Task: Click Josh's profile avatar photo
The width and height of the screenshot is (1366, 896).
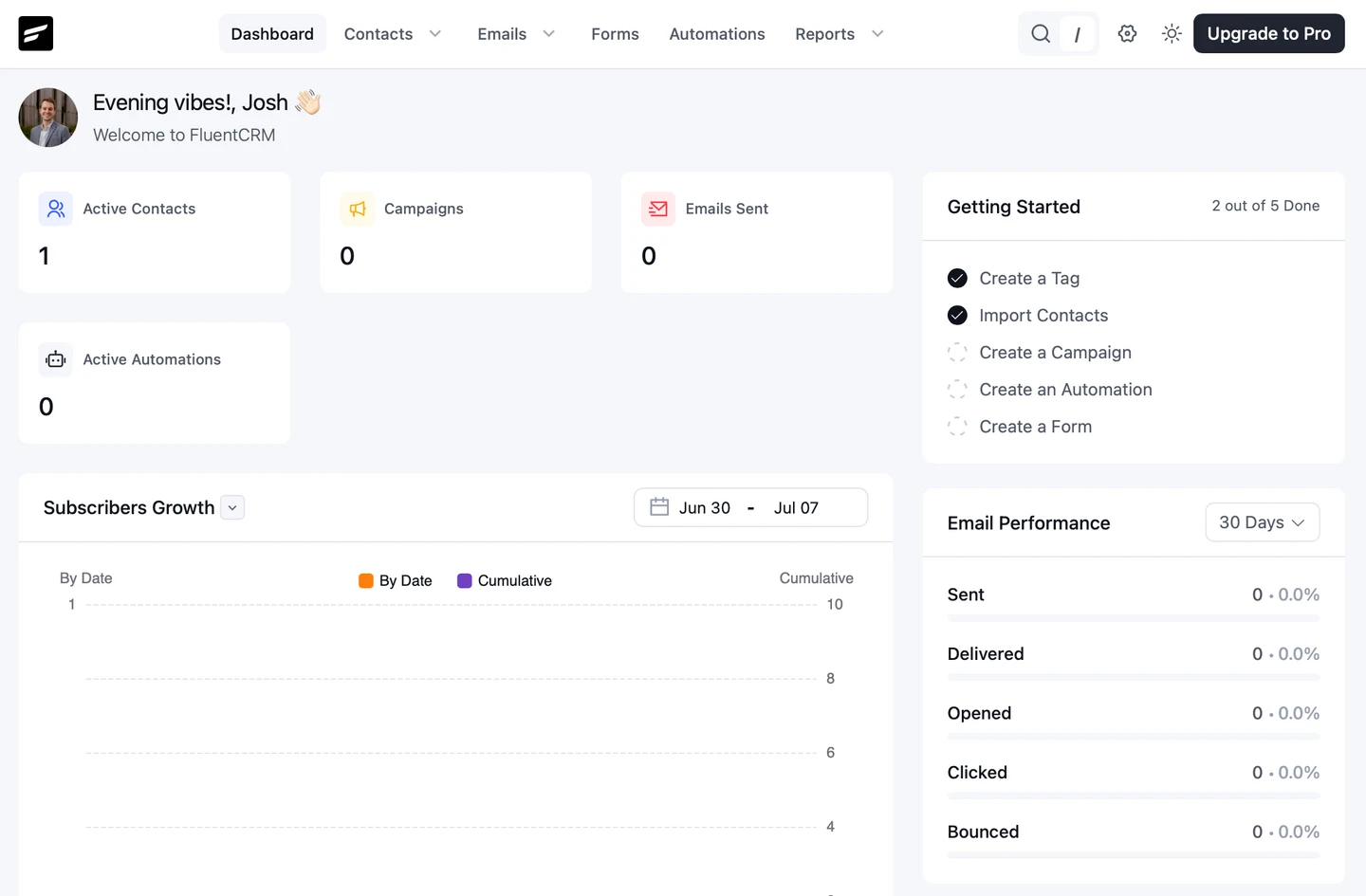Action: click(x=48, y=118)
